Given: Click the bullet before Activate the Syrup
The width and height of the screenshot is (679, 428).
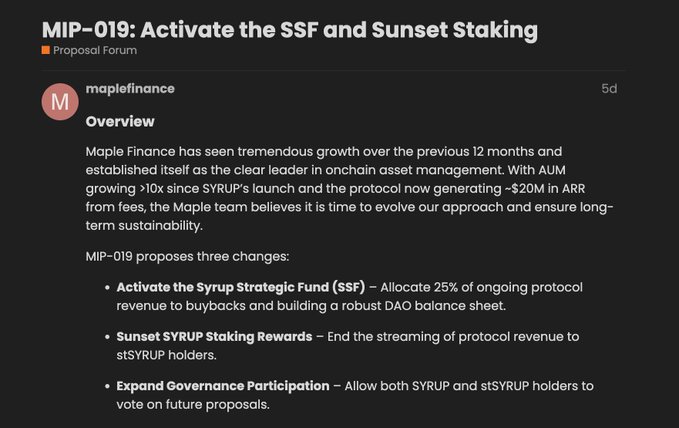Looking at the screenshot, I should [x=106, y=288].
